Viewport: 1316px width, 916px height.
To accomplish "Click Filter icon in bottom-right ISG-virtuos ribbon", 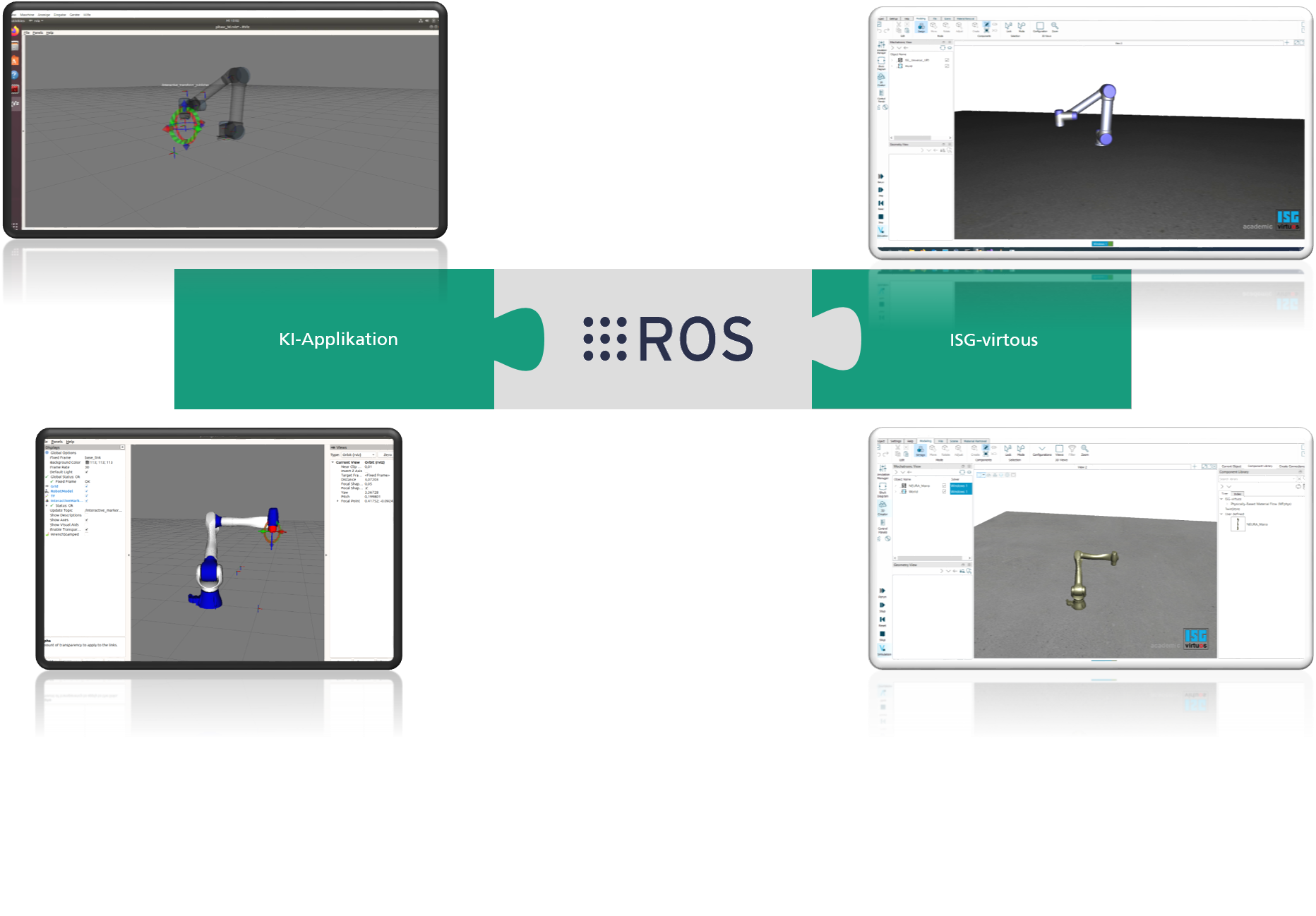I will click(1072, 451).
